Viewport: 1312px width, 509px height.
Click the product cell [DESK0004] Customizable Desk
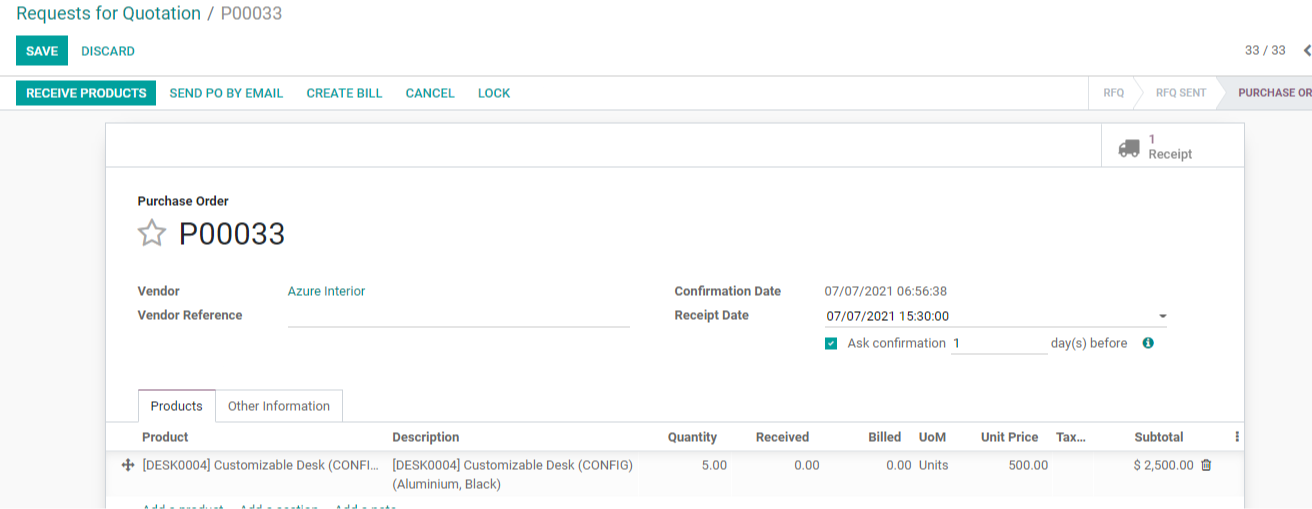[x=261, y=465]
